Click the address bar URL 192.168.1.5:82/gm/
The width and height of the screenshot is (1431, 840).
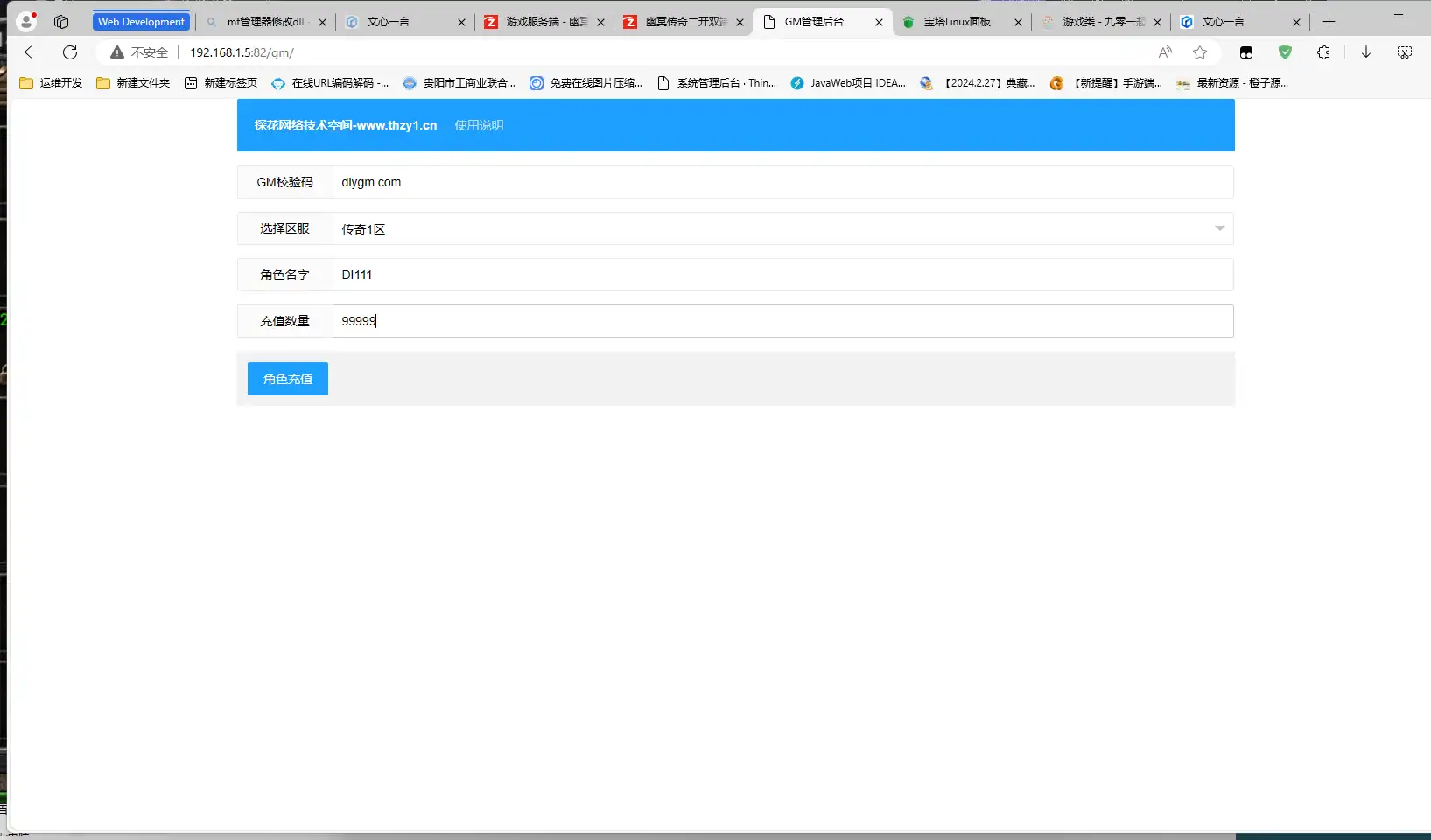pyautogui.click(x=242, y=52)
